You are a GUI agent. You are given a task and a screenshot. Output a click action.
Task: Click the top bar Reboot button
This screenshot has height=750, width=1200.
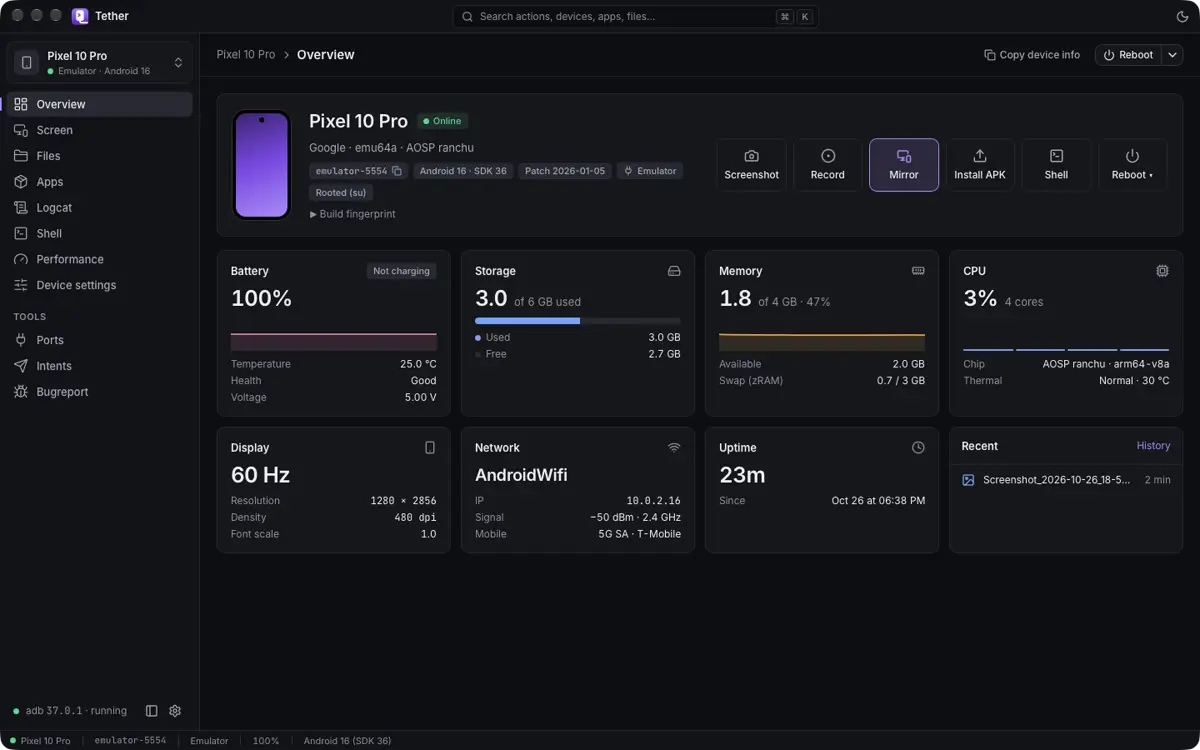click(1128, 55)
